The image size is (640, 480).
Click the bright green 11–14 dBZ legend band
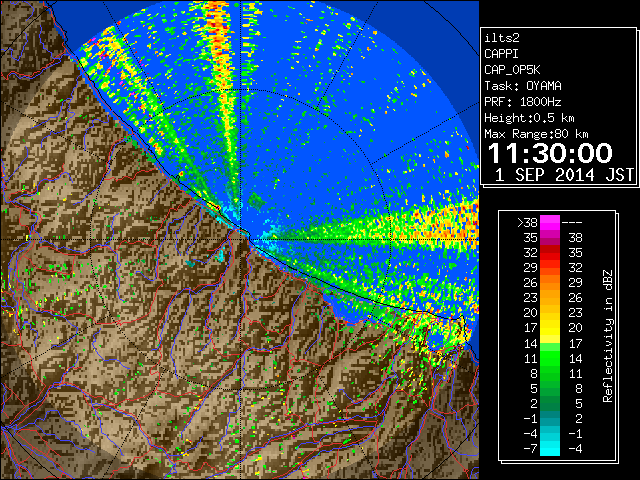550,358
